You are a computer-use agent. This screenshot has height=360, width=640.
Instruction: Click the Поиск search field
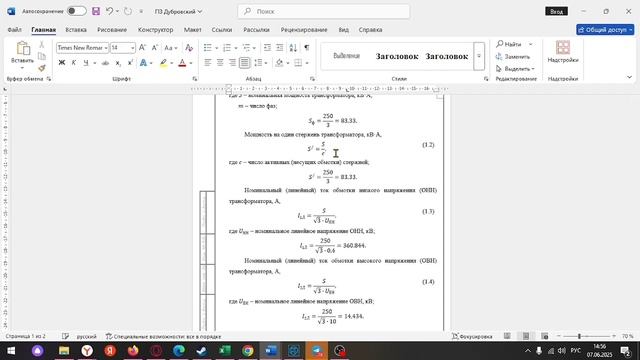pos(324,11)
